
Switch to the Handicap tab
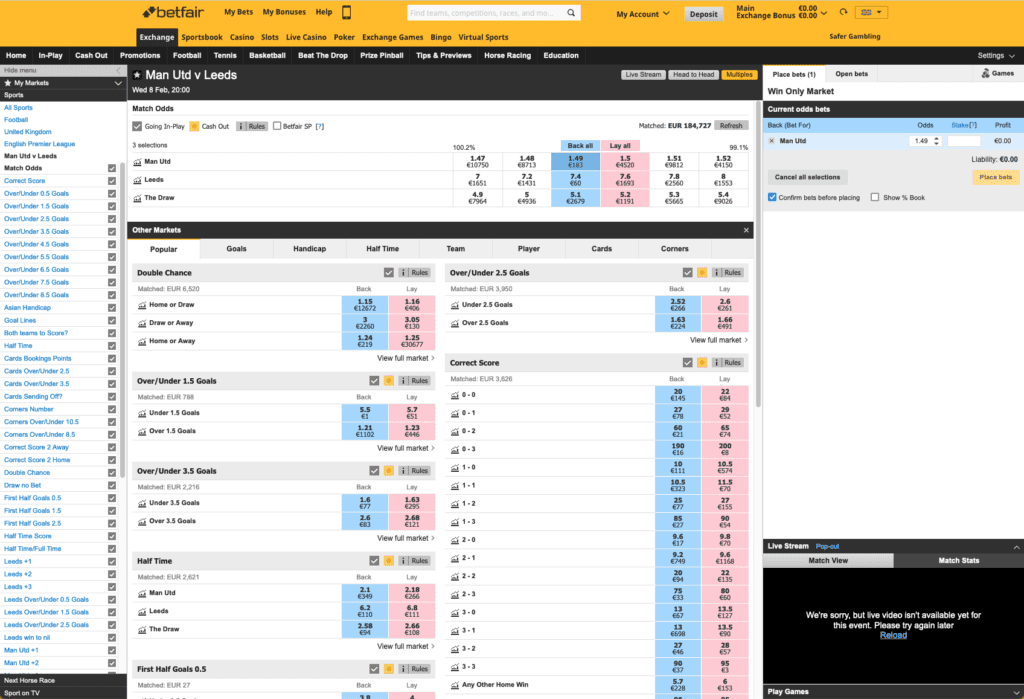(310, 249)
